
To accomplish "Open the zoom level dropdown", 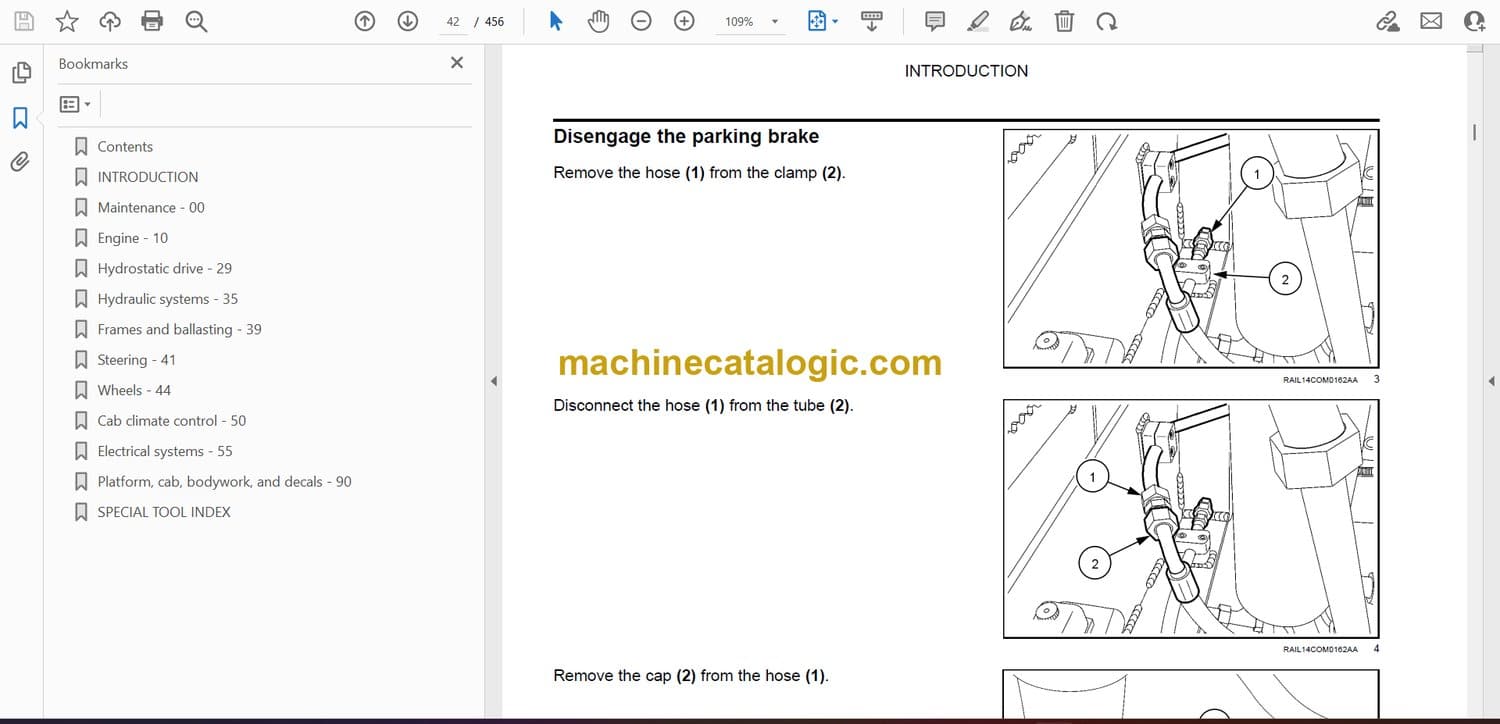I will coord(773,21).
